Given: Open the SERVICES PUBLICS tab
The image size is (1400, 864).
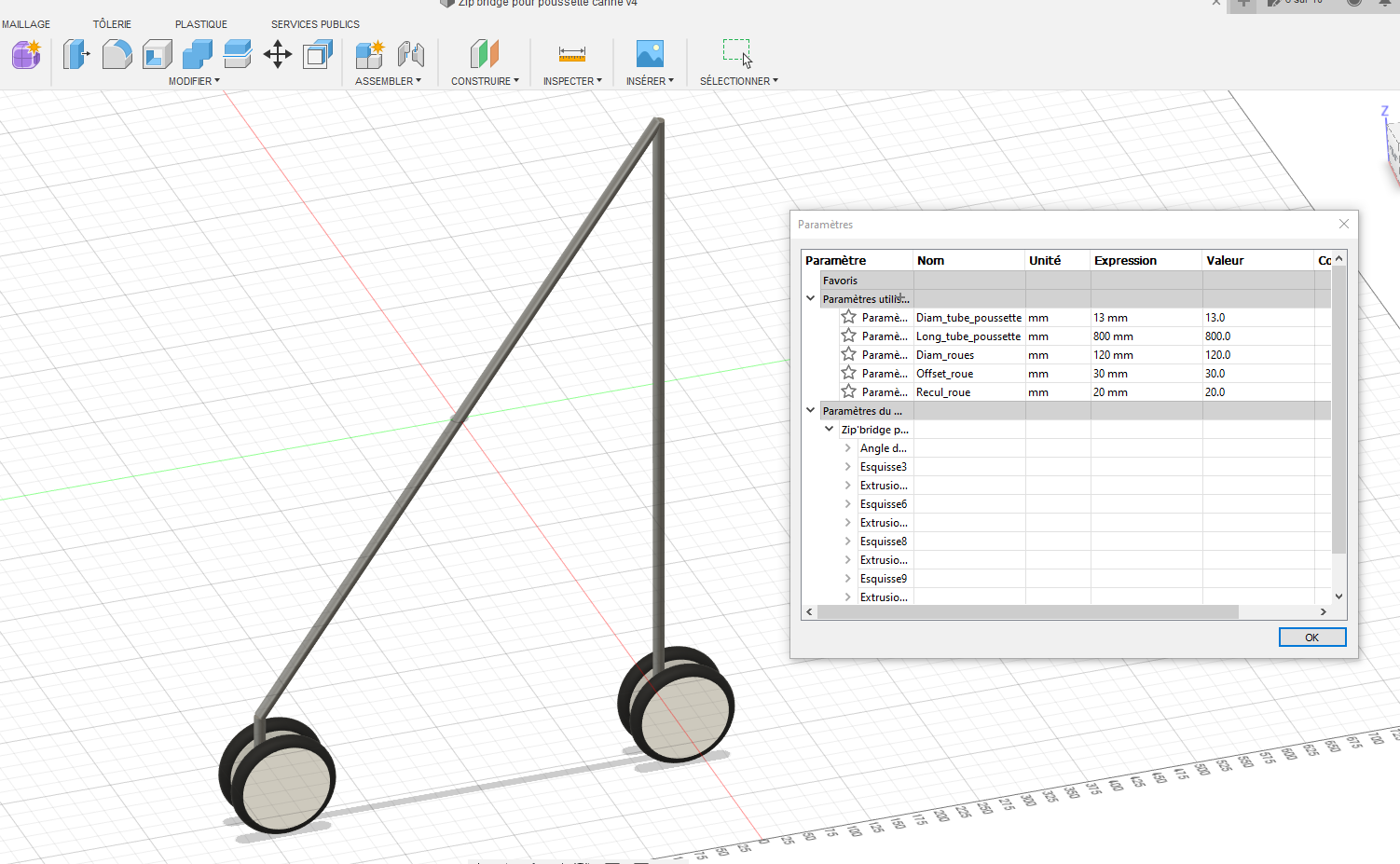Looking at the screenshot, I should pyautogui.click(x=315, y=24).
